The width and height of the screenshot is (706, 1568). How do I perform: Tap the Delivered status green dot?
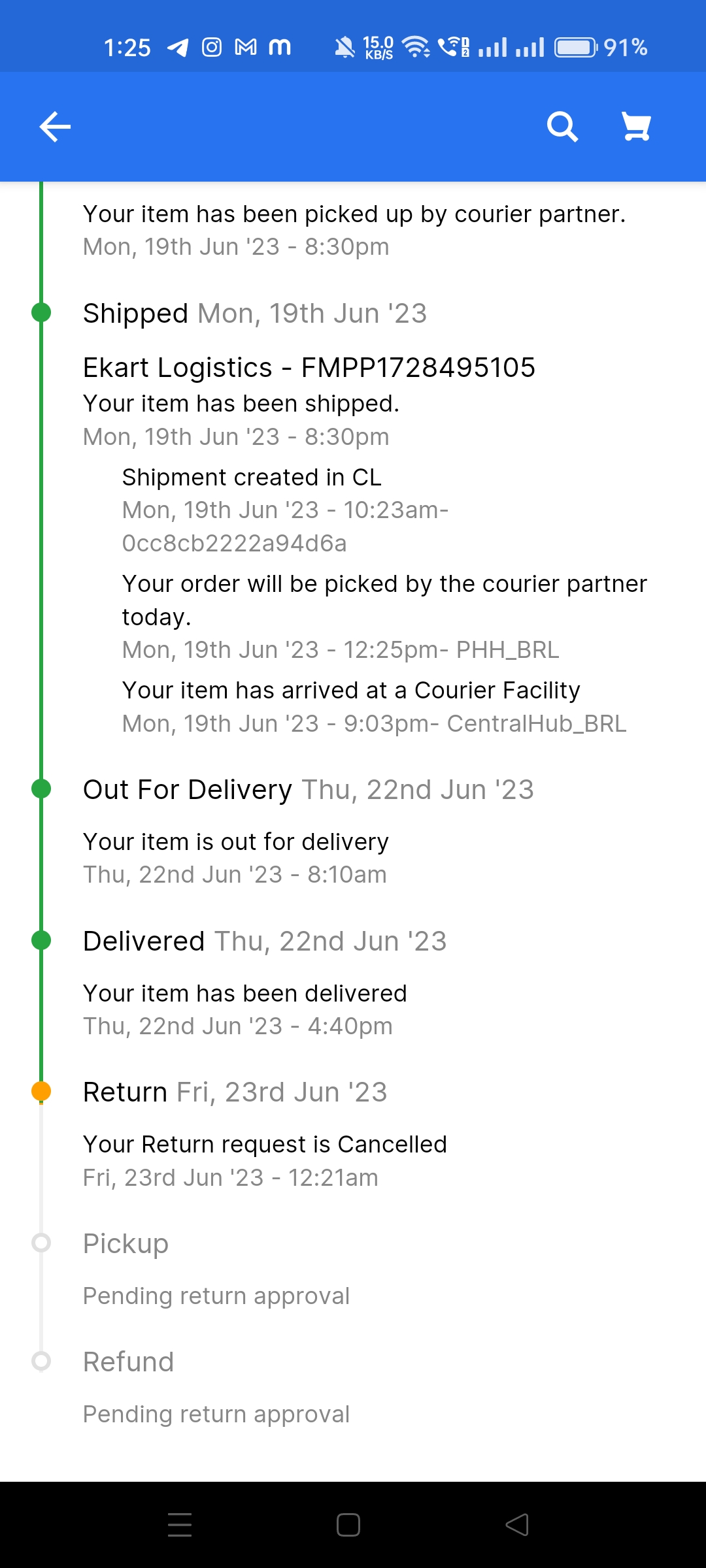tap(41, 941)
